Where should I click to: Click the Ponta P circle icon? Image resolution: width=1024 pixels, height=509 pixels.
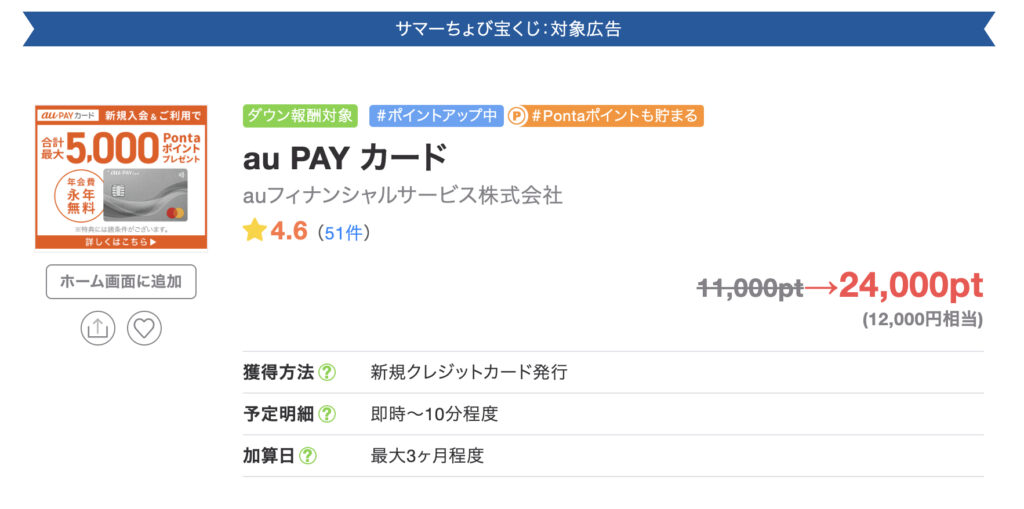click(517, 117)
